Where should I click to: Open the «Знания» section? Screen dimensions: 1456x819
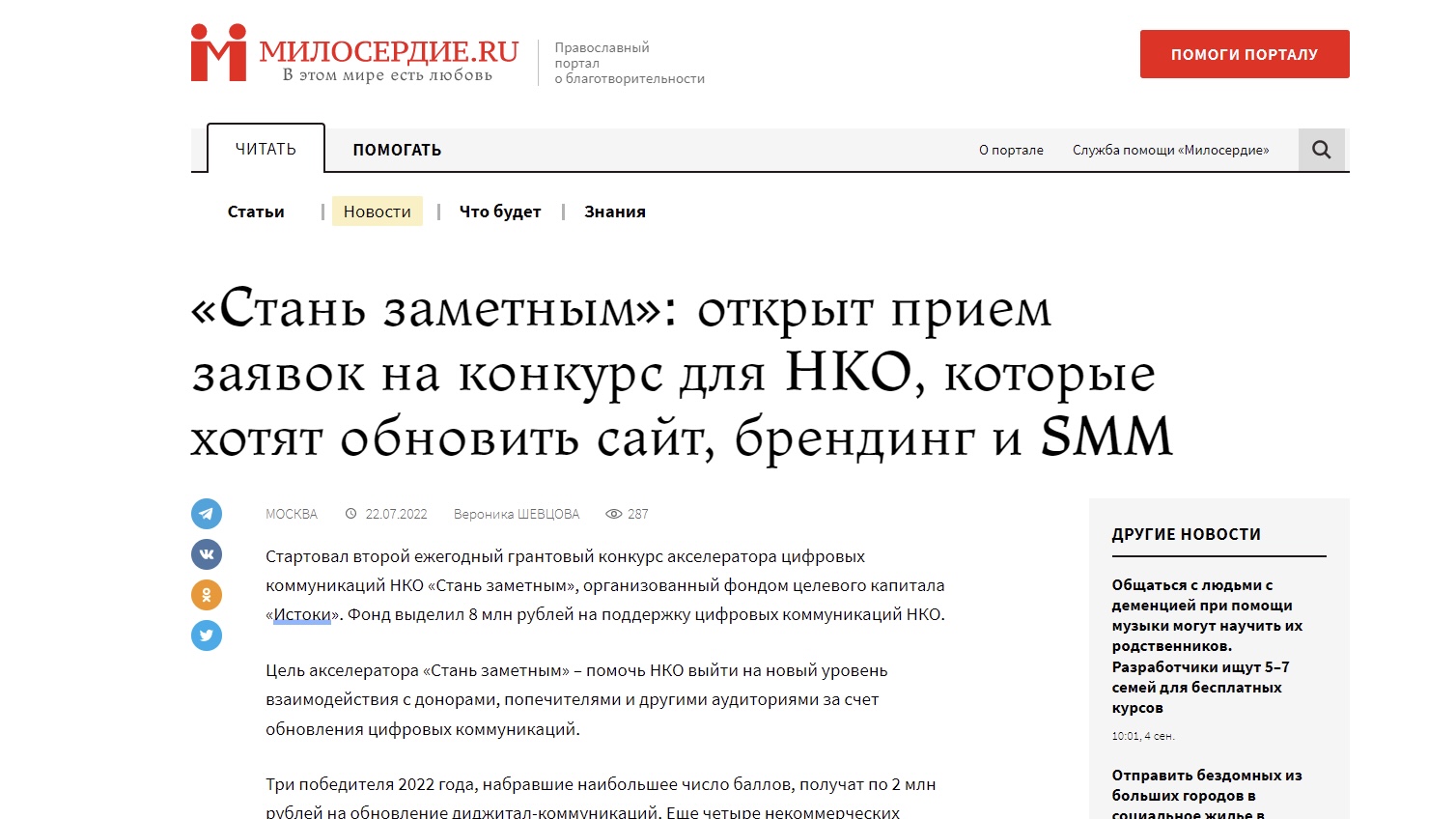click(614, 212)
